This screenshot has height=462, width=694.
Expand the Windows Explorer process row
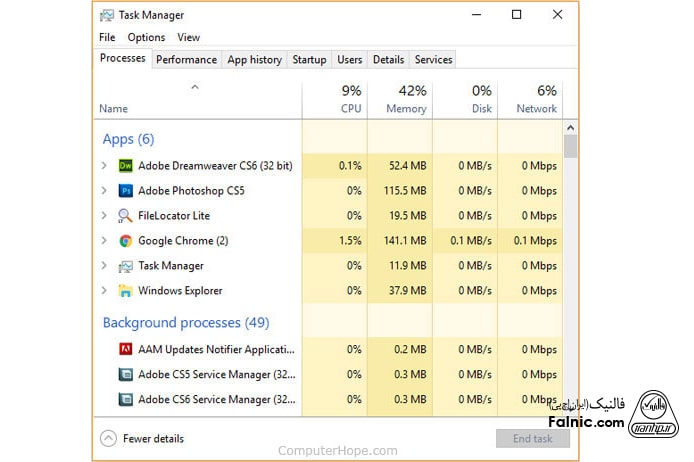click(104, 291)
